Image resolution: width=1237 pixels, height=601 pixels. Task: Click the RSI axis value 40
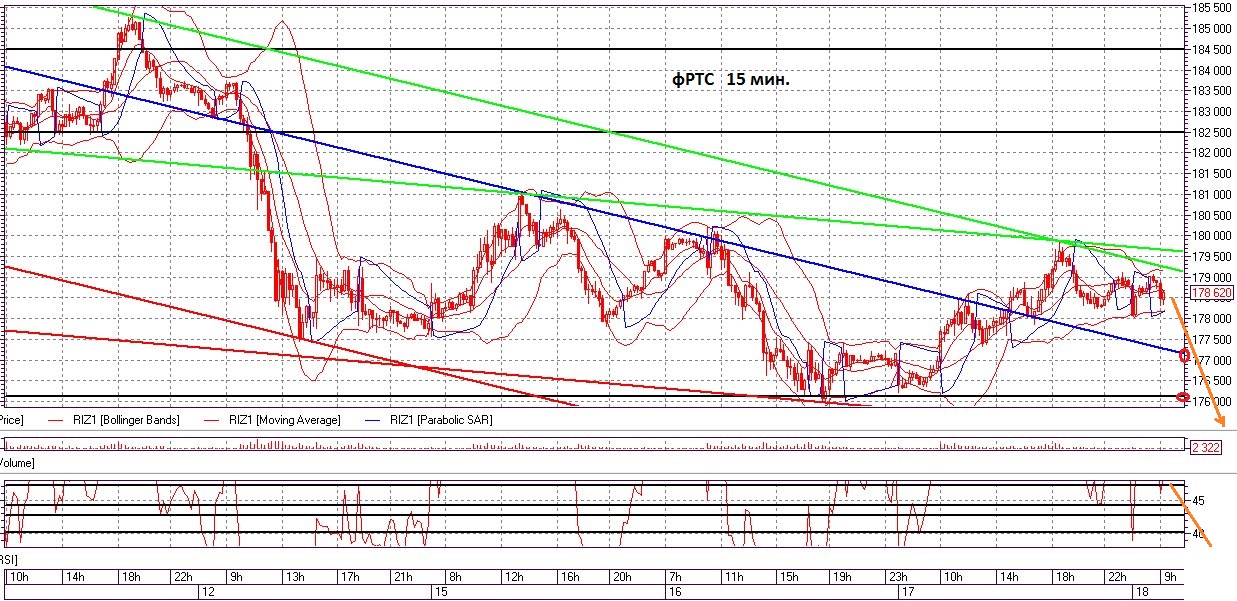(x=1200, y=534)
